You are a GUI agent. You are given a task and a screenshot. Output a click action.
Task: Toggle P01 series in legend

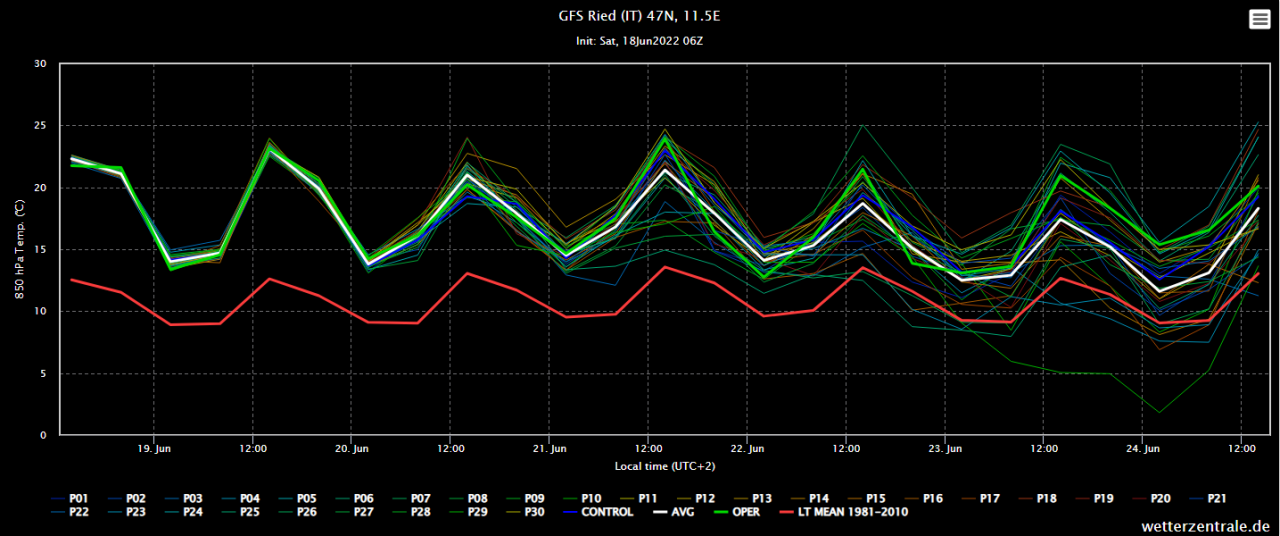(x=80, y=498)
